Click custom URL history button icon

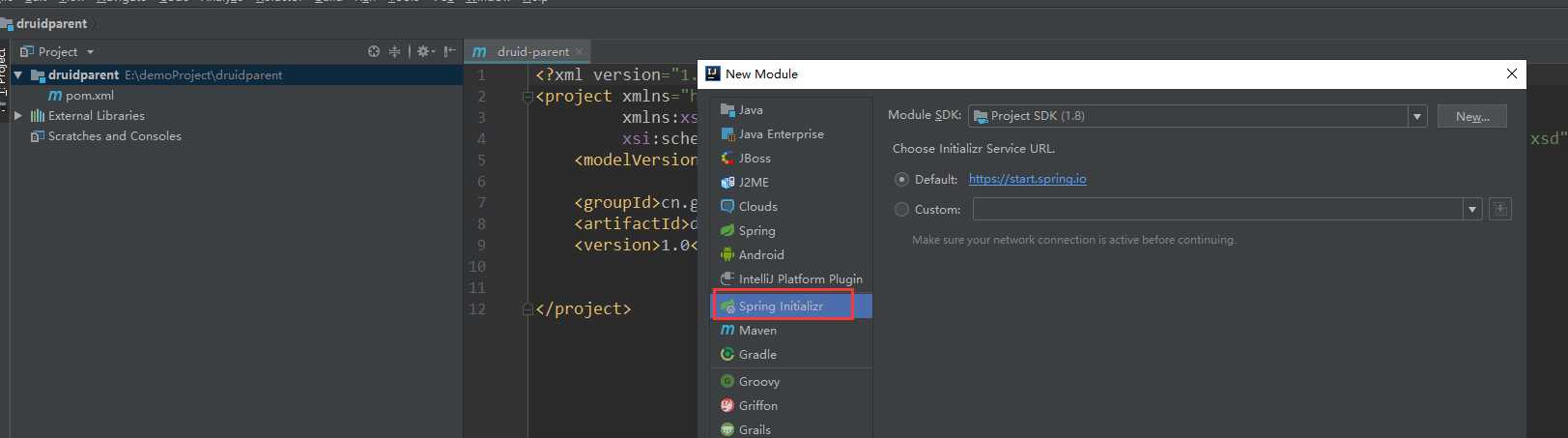pos(1500,209)
